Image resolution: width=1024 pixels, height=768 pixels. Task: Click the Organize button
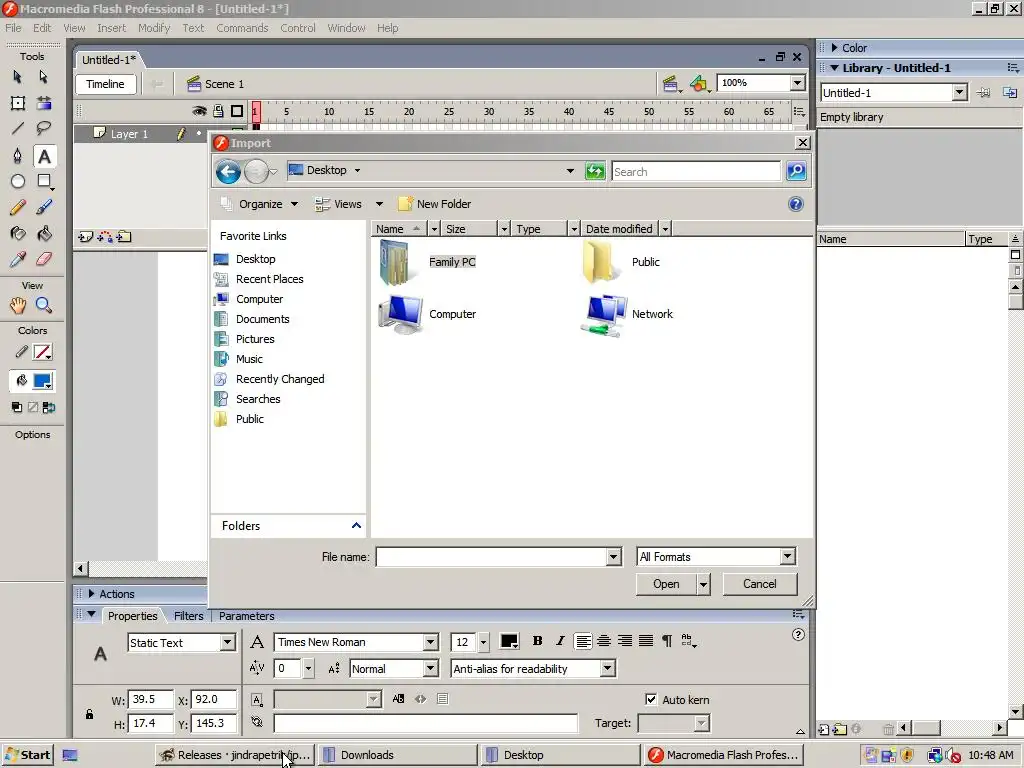coord(259,204)
